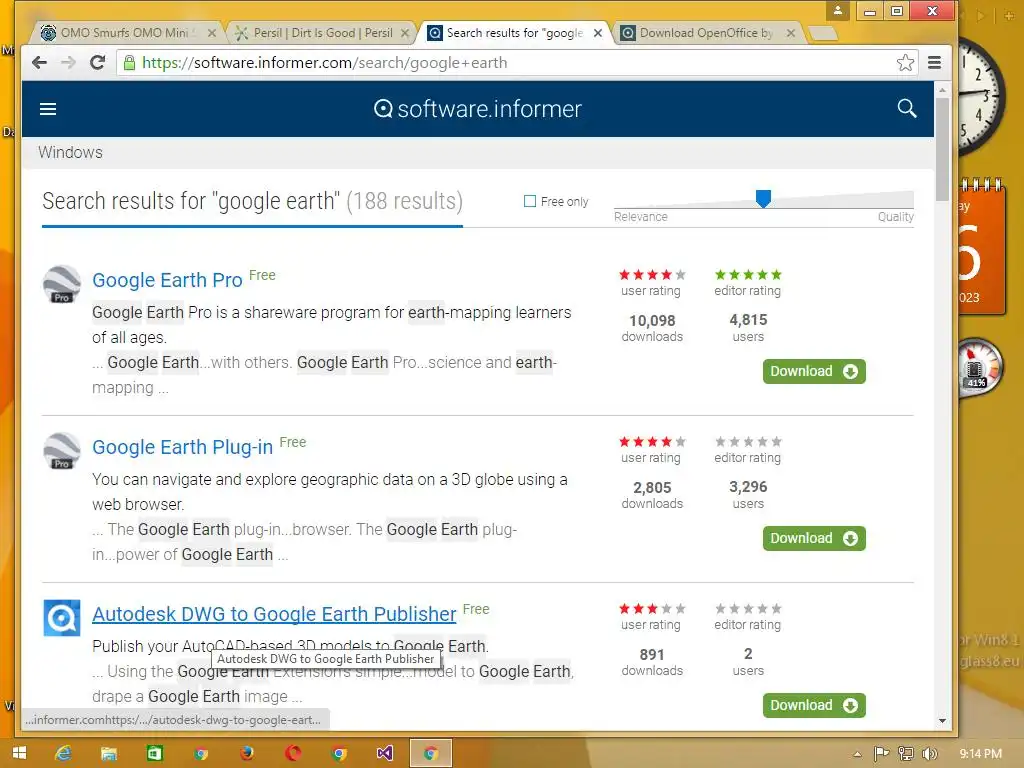Click the '3,296 users' count
The width and height of the screenshot is (1024, 768).
tap(748, 495)
